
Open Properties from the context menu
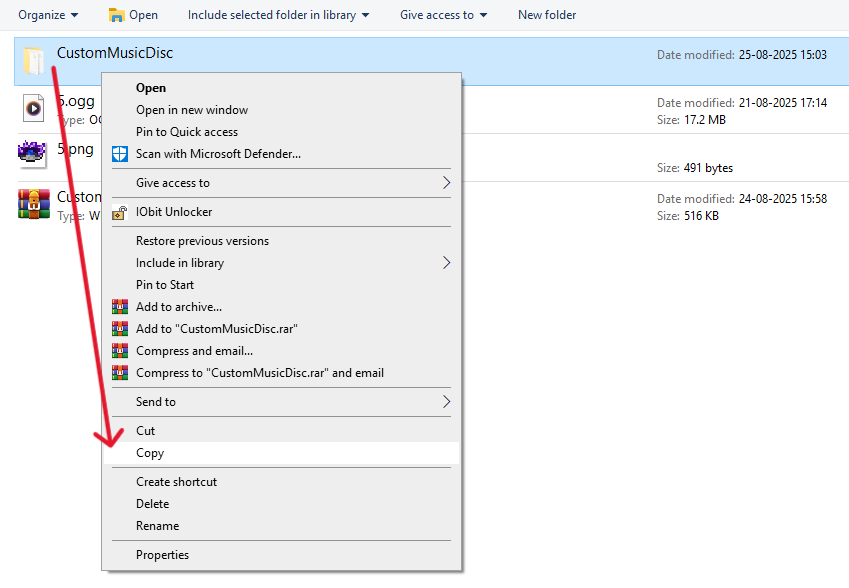tap(162, 555)
